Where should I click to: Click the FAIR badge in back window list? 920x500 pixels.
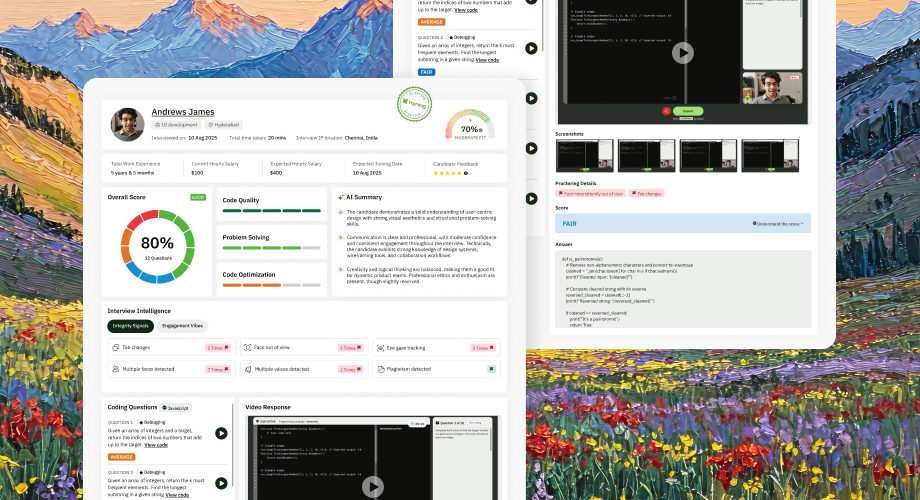427,72
